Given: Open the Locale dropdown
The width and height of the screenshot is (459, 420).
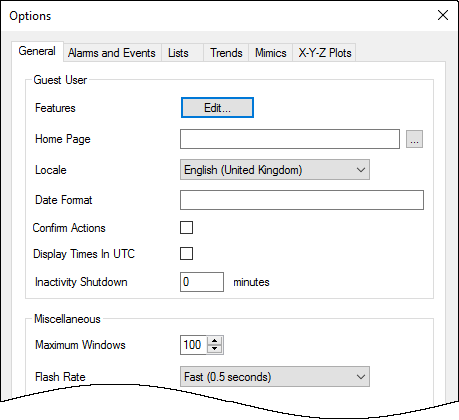Looking at the screenshot, I should pos(275,170).
